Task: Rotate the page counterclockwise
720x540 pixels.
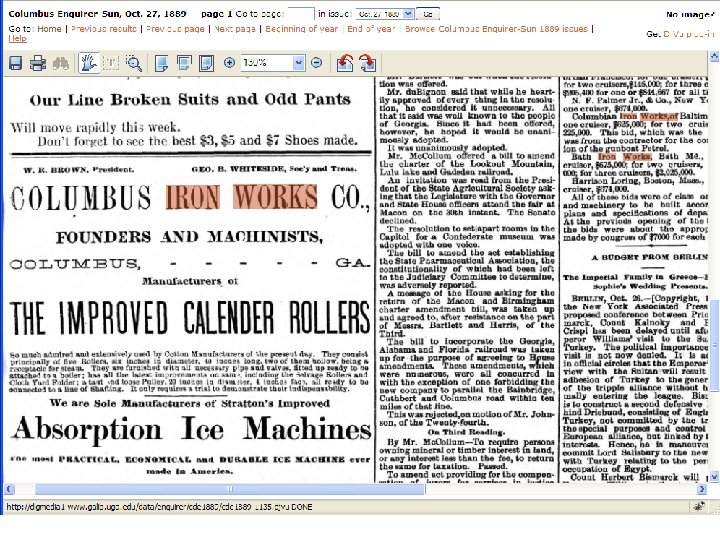Action: [345, 63]
